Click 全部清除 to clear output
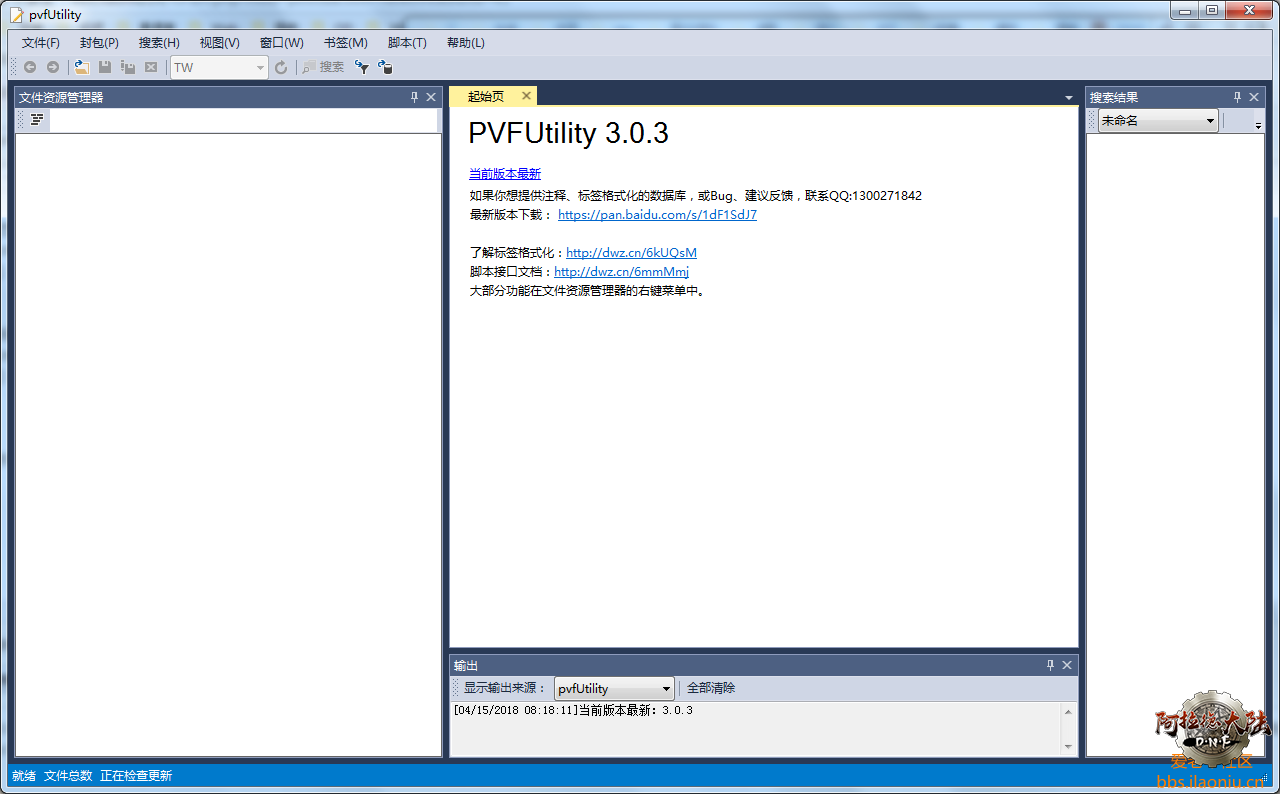This screenshot has height=794, width=1280. [711, 688]
